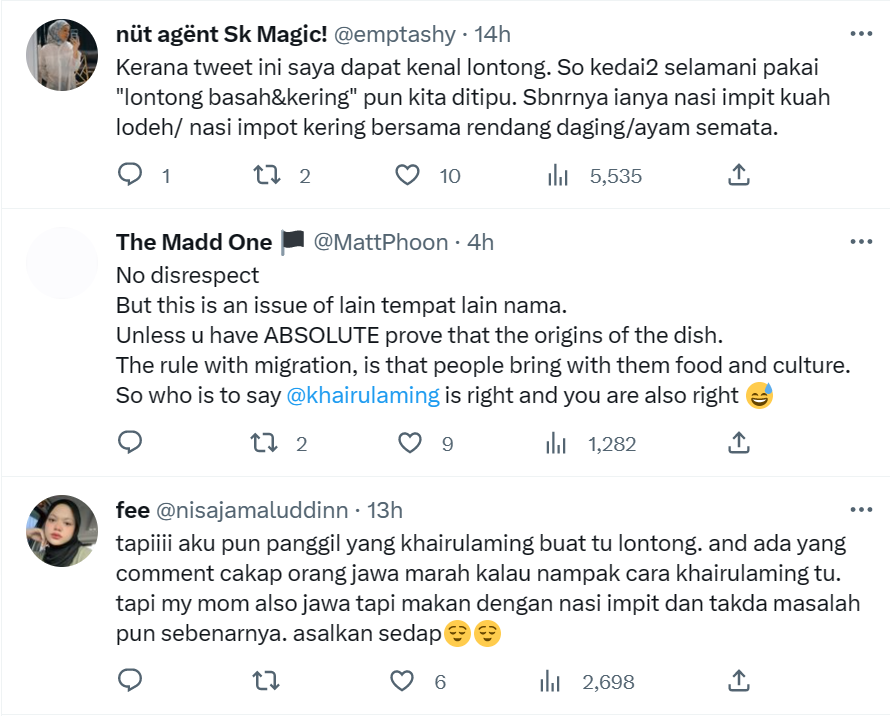Retweet The Madd One's tweet
This screenshot has width=890, height=716.
[x=266, y=443]
